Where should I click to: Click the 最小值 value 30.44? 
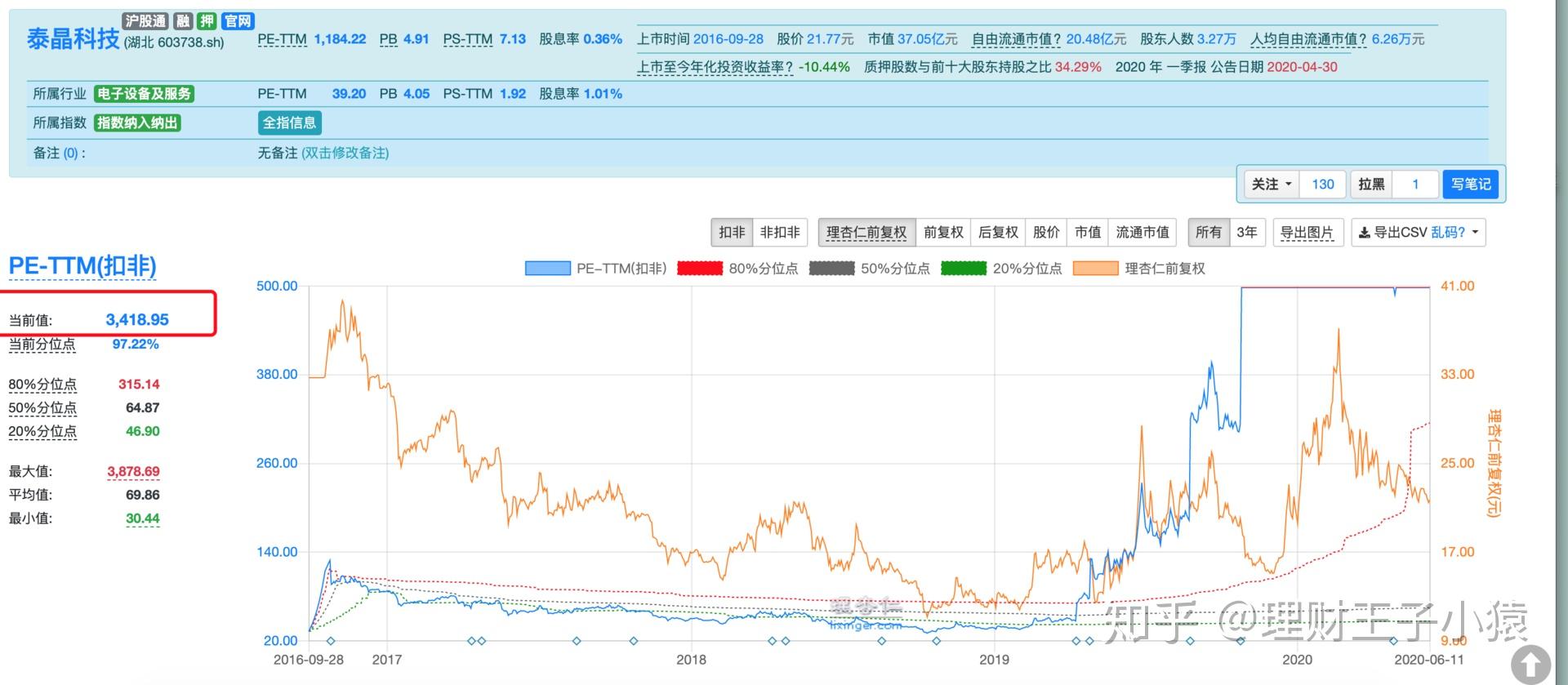(143, 519)
